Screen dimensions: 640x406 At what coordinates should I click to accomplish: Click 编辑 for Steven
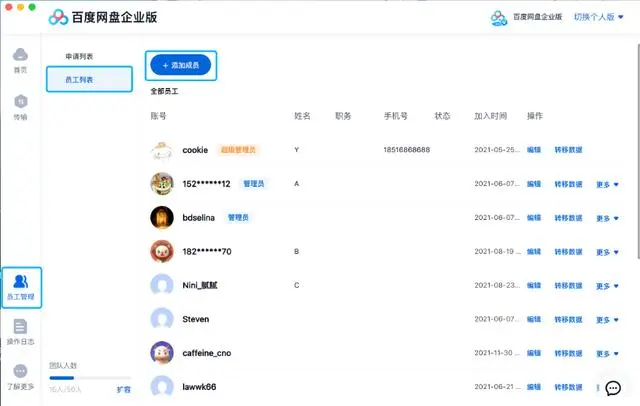point(534,319)
